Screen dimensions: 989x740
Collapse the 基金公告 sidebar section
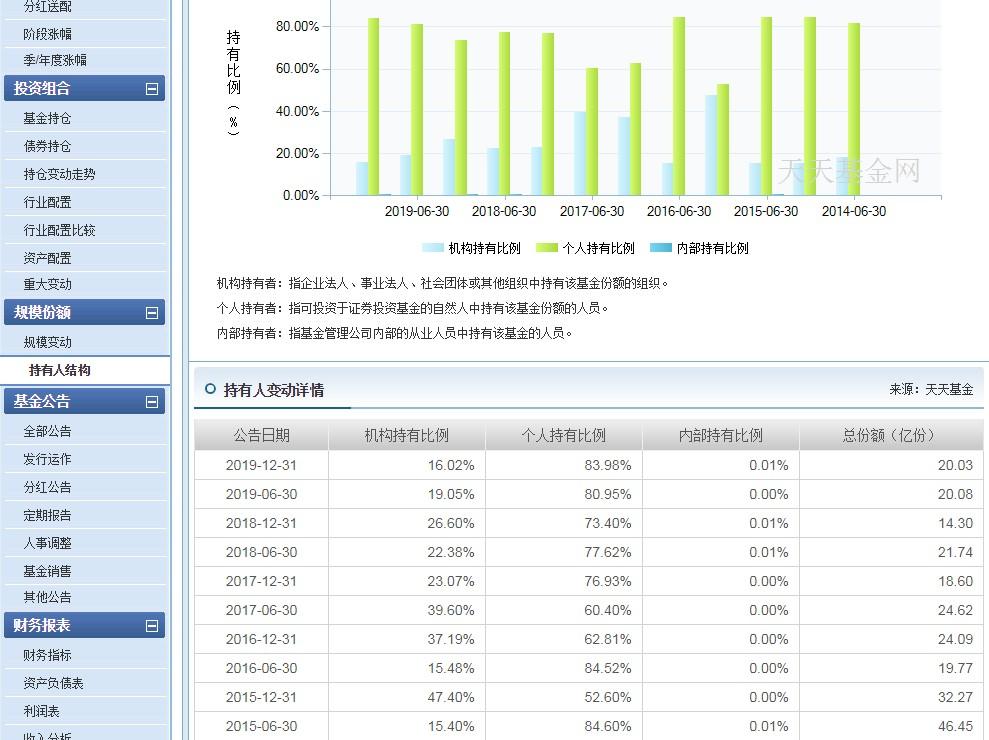pos(151,401)
